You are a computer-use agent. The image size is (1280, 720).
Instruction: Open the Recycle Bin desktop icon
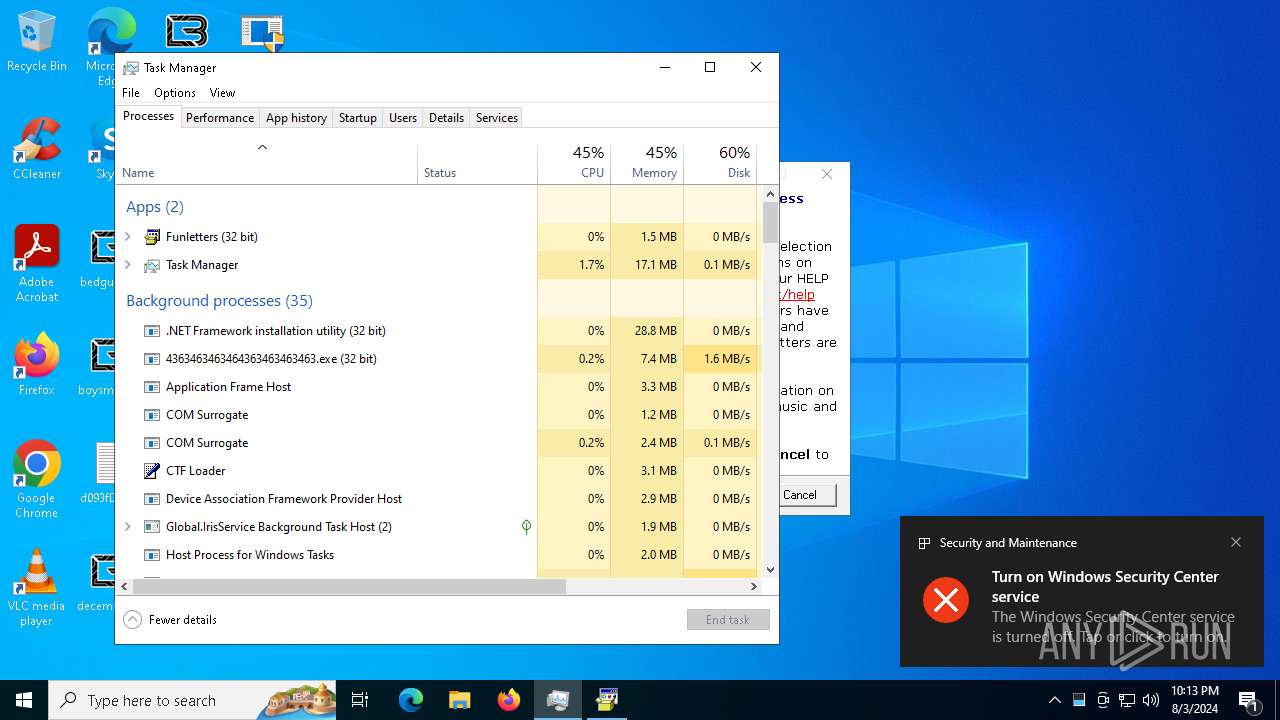click(37, 42)
